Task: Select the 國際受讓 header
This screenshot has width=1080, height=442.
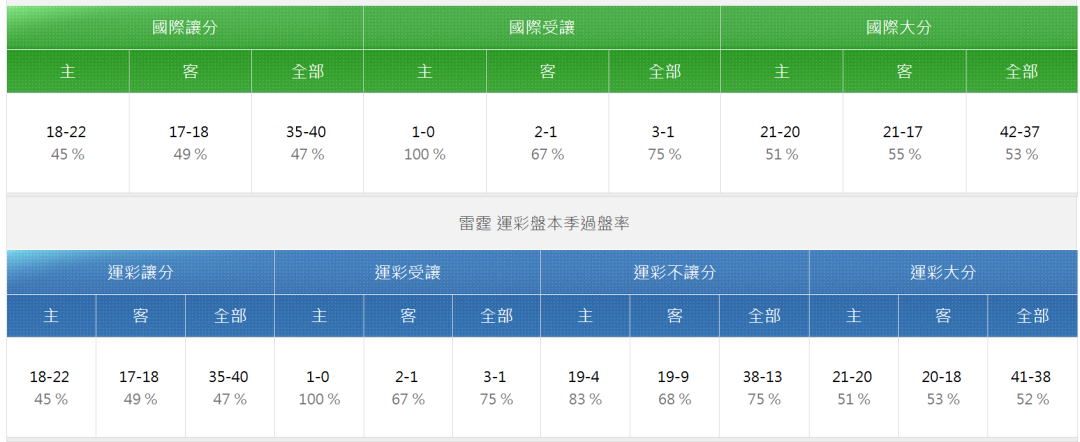Action: click(x=542, y=27)
